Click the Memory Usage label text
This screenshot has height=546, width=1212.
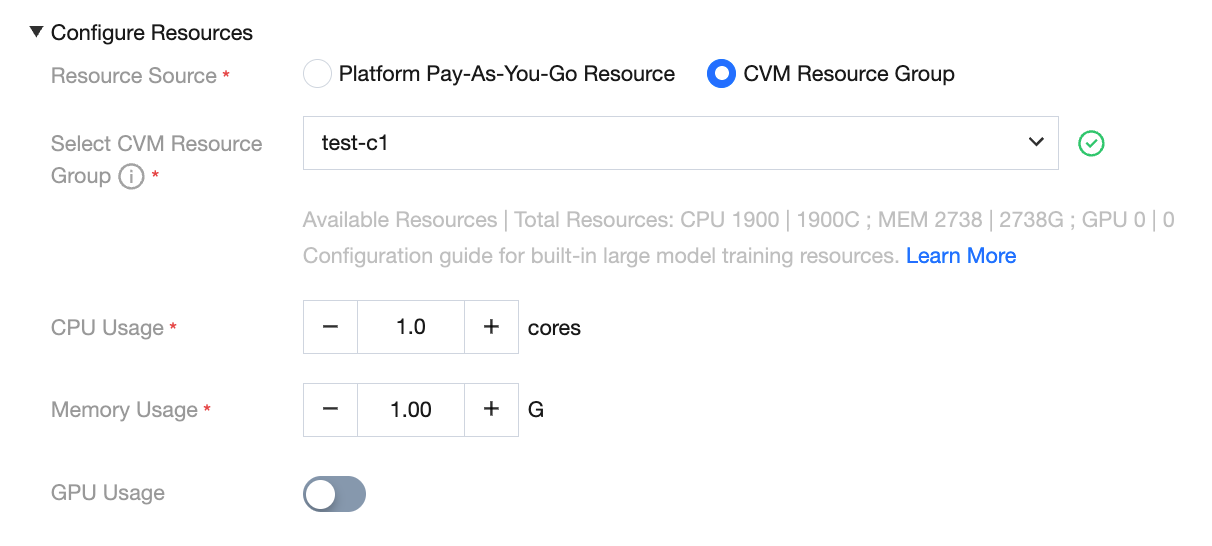click(x=124, y=410)
